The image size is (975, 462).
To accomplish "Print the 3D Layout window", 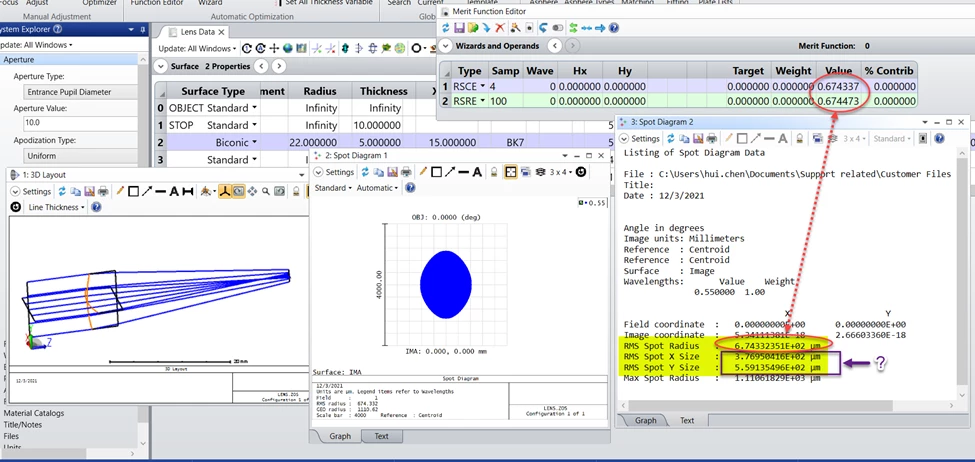I will (103, 192).
